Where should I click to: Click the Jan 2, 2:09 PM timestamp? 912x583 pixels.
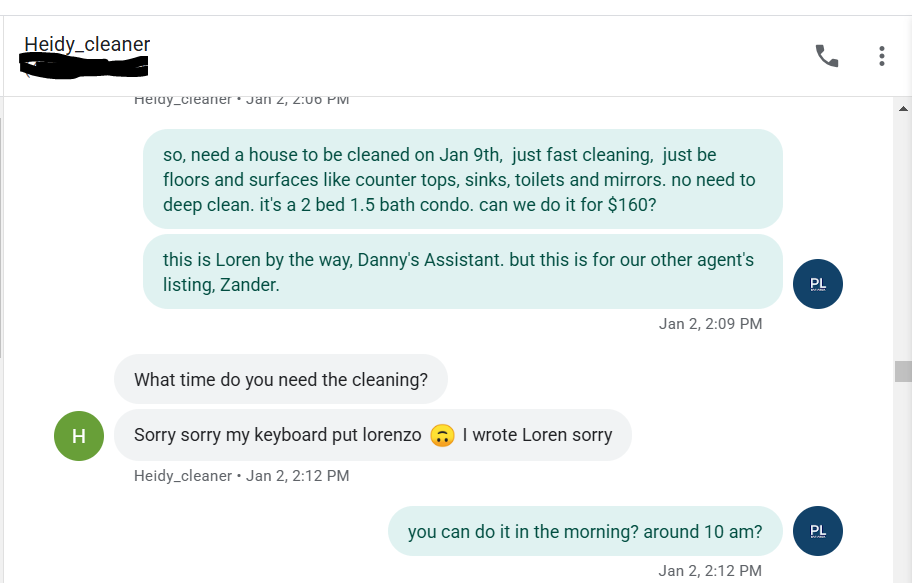click(710, 324)
